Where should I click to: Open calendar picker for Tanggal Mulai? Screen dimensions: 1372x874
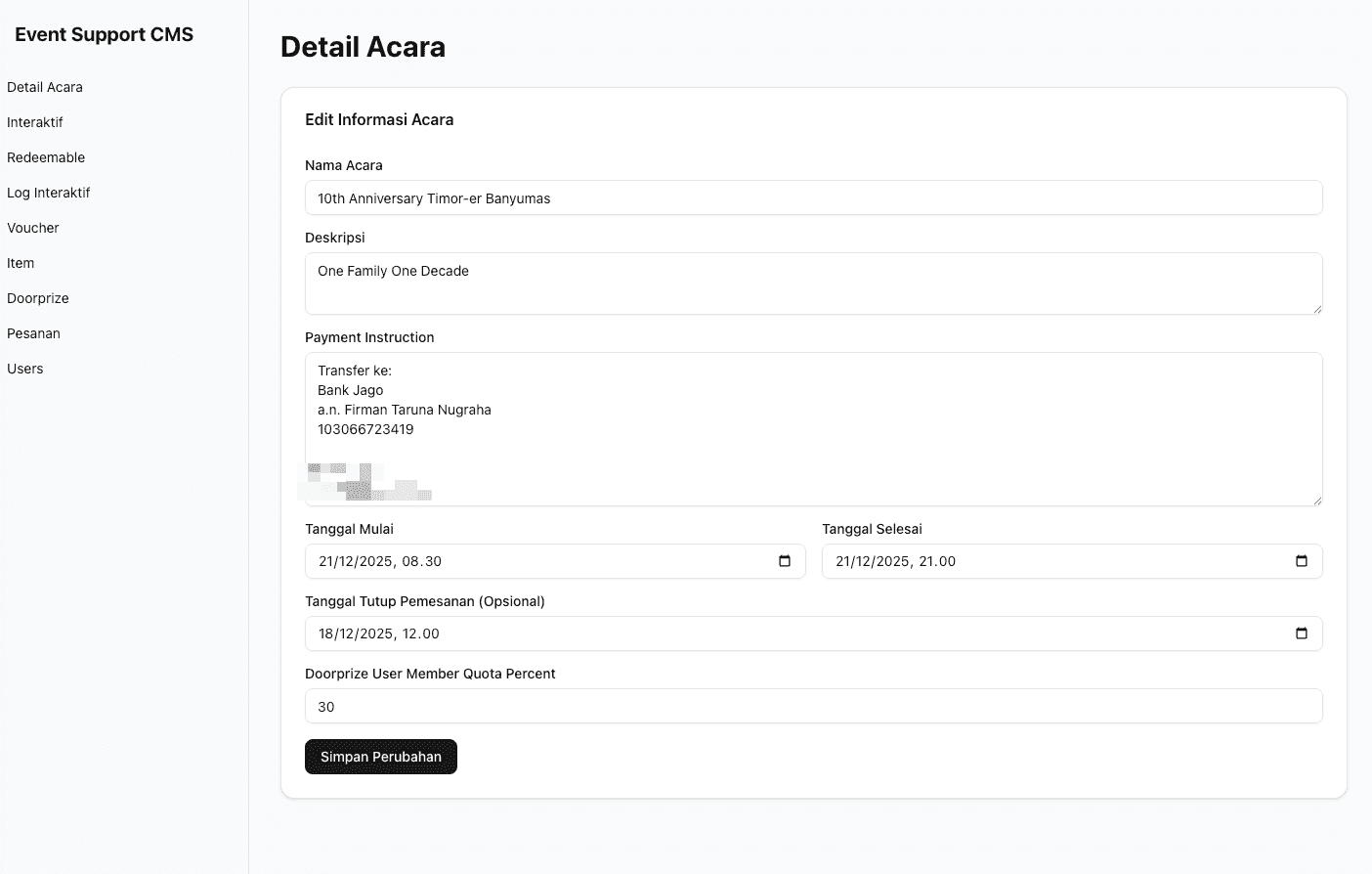[784, 561]
